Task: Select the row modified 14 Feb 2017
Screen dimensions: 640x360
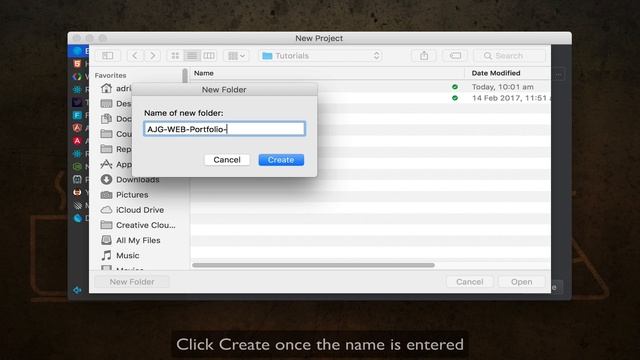Action: (x=370, y=98)
